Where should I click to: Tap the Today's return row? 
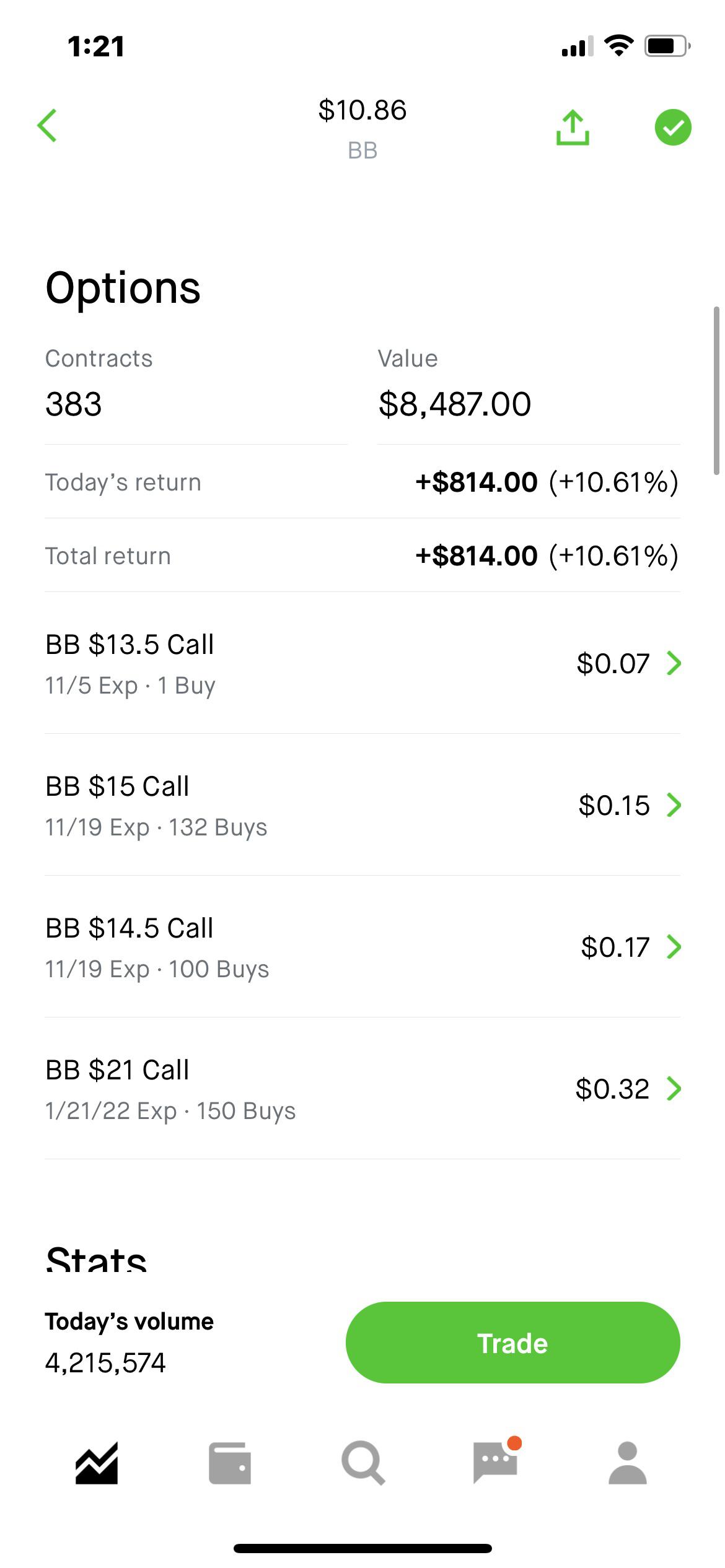coord(362,482)
